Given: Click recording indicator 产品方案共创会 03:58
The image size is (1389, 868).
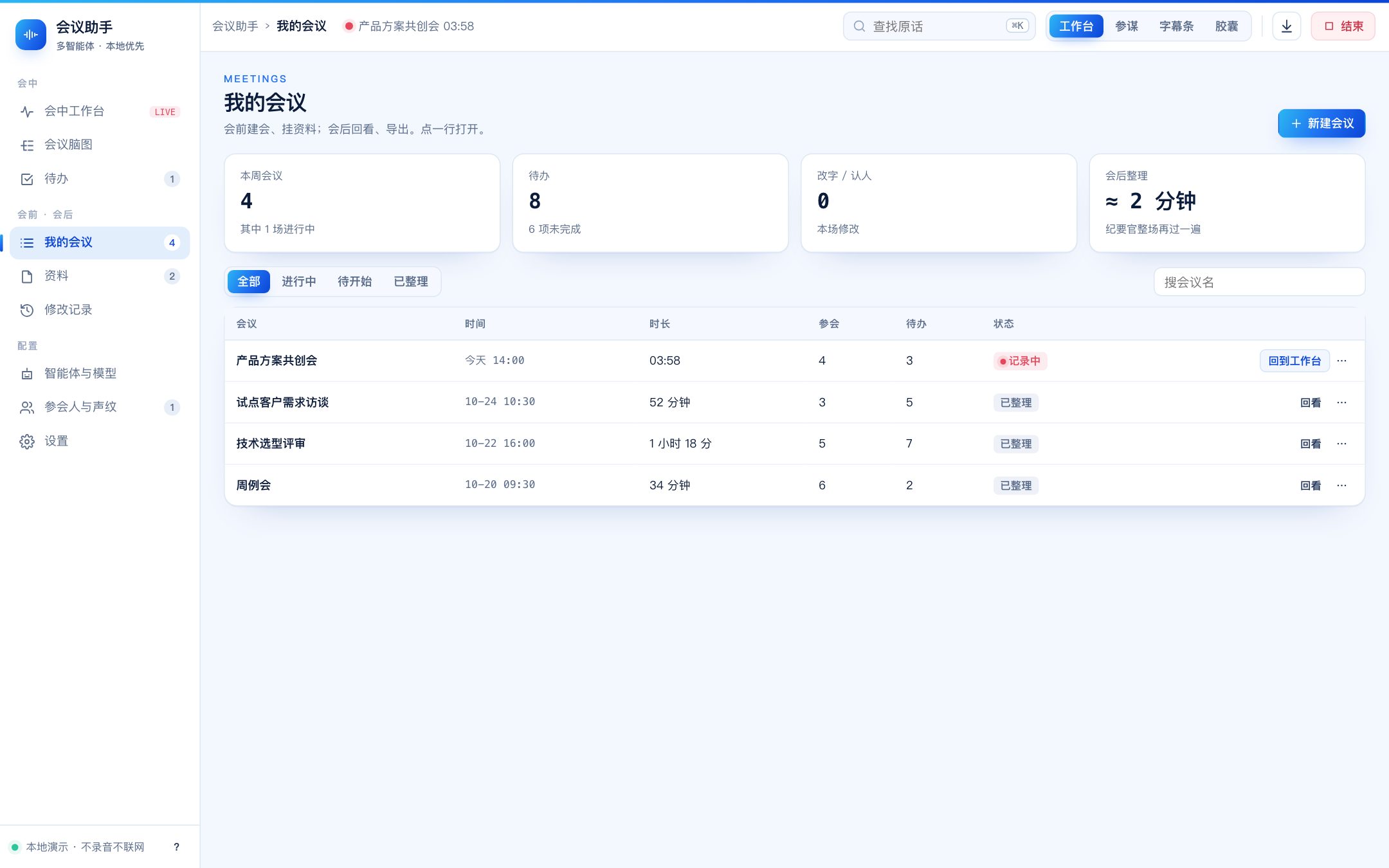Looking at the screenshot, I should pos(409,26).
